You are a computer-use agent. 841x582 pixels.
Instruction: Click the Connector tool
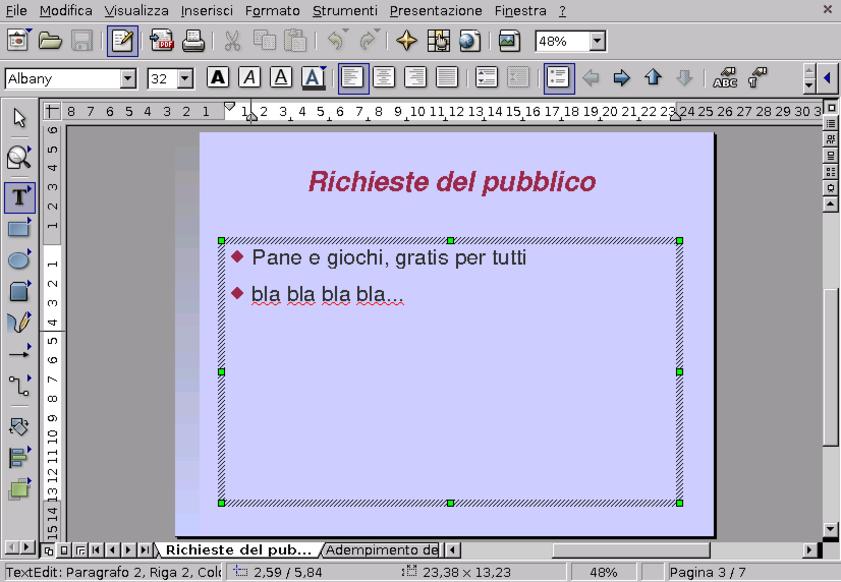(x=19, y=385)
